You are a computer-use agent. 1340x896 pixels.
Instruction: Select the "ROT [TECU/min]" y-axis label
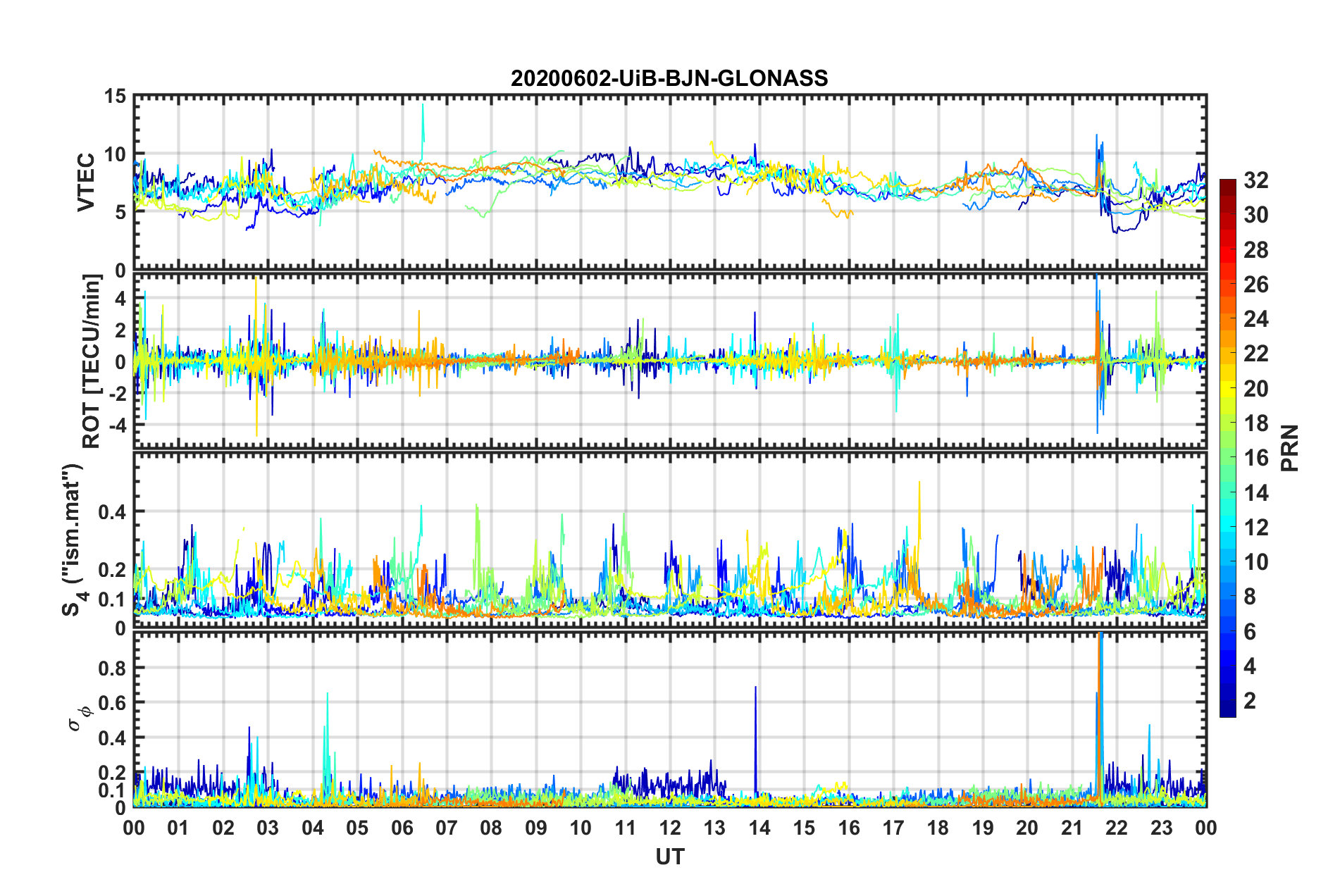coord(91,361)
